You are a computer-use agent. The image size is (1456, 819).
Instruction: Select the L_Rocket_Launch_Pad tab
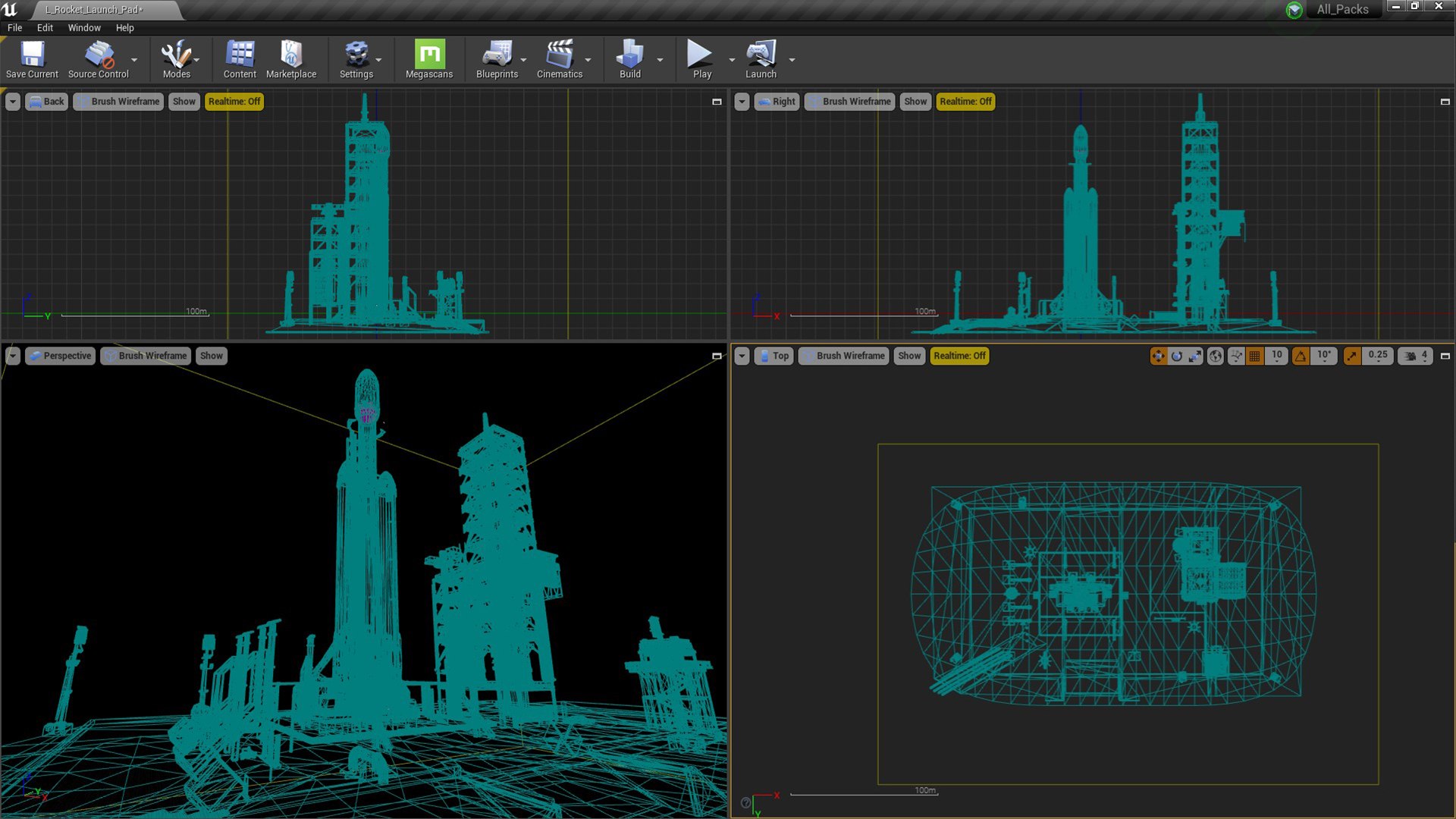(94, 10)
